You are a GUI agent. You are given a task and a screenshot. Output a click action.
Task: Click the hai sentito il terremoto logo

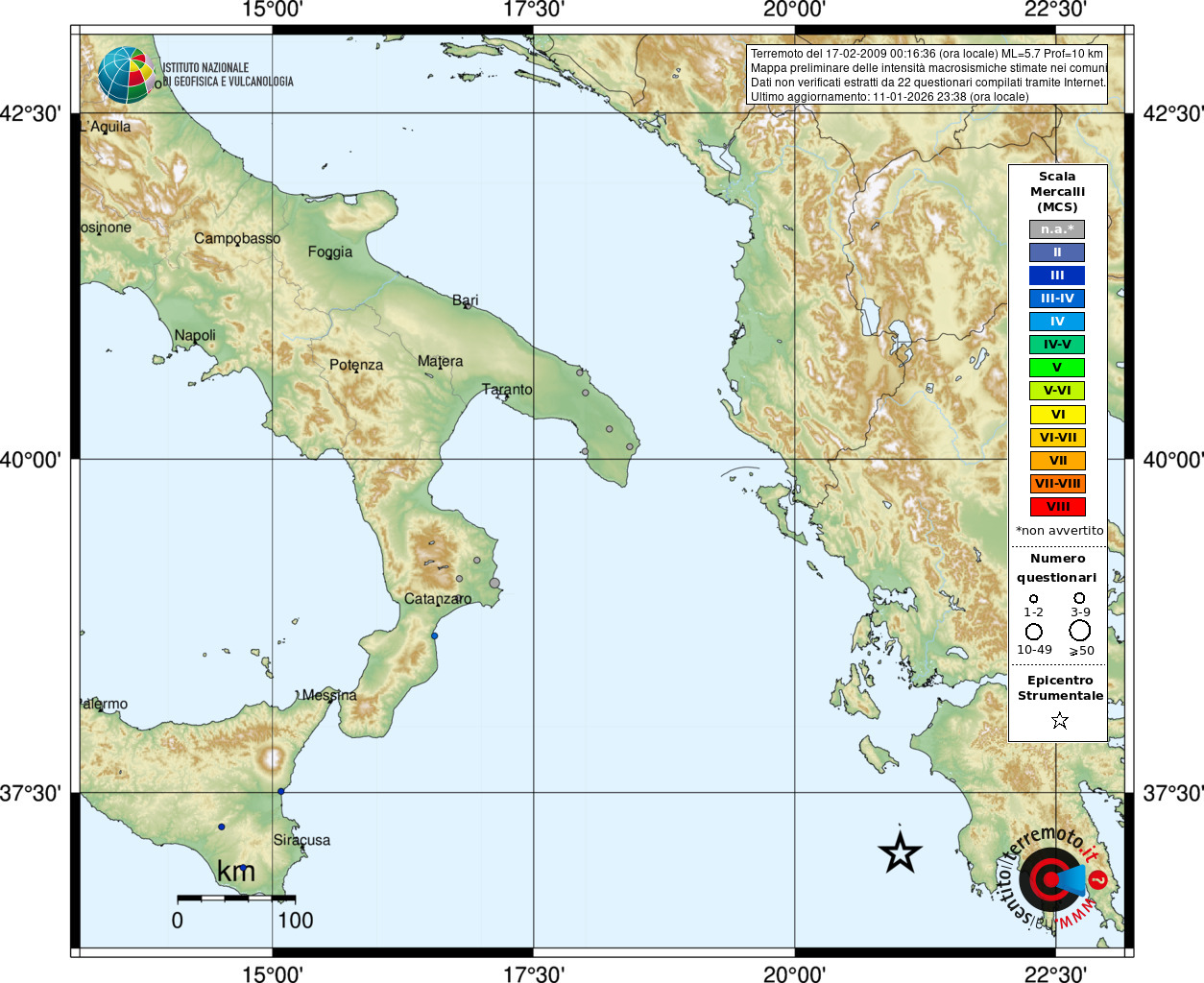[1054, 877]
